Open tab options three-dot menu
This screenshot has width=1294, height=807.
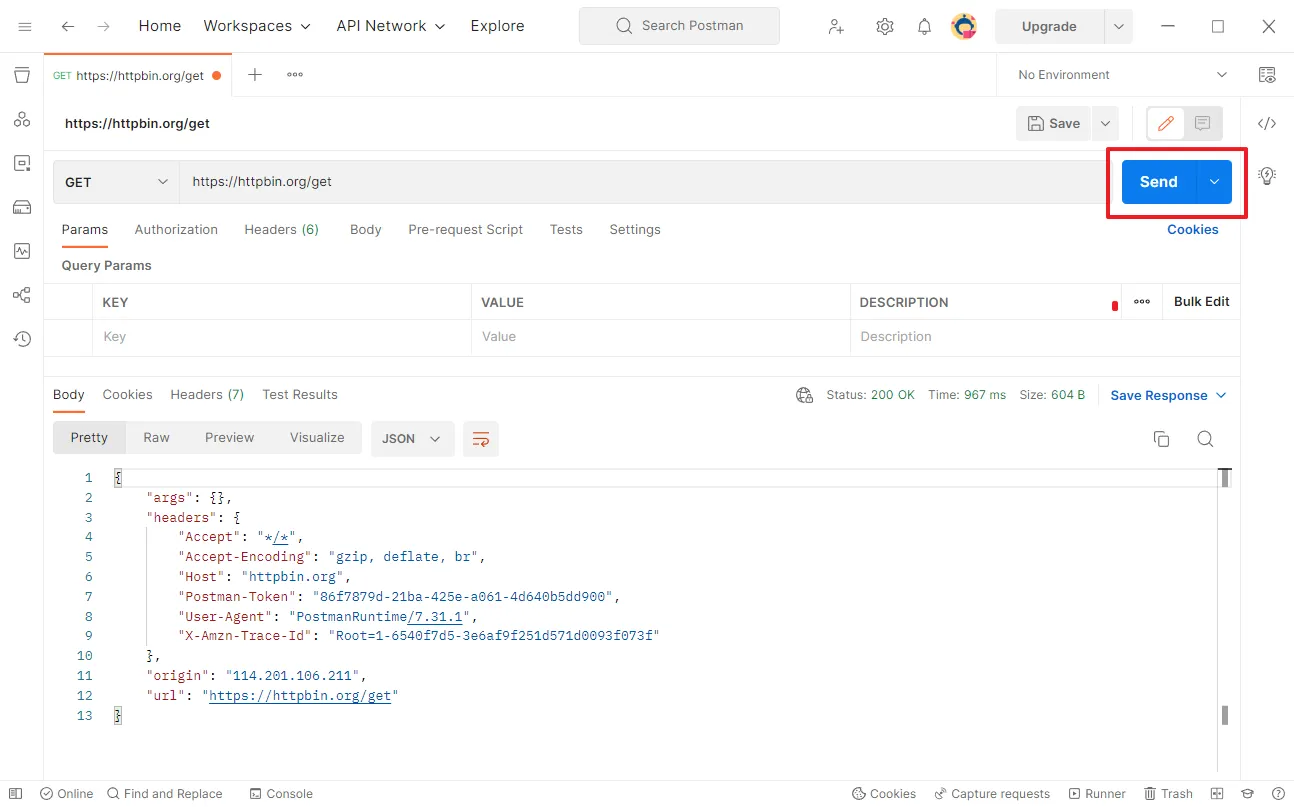295,75
